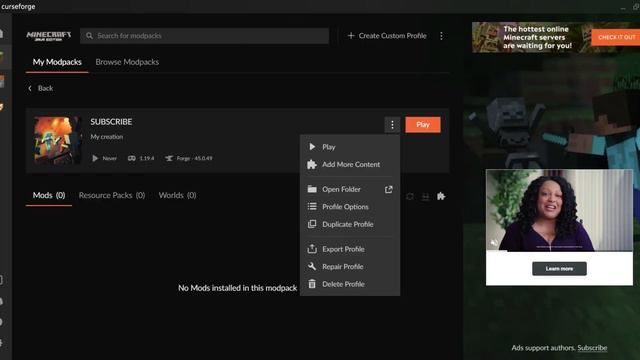
Task: Click the Never last-played label
Action: (x=109, y=158)
